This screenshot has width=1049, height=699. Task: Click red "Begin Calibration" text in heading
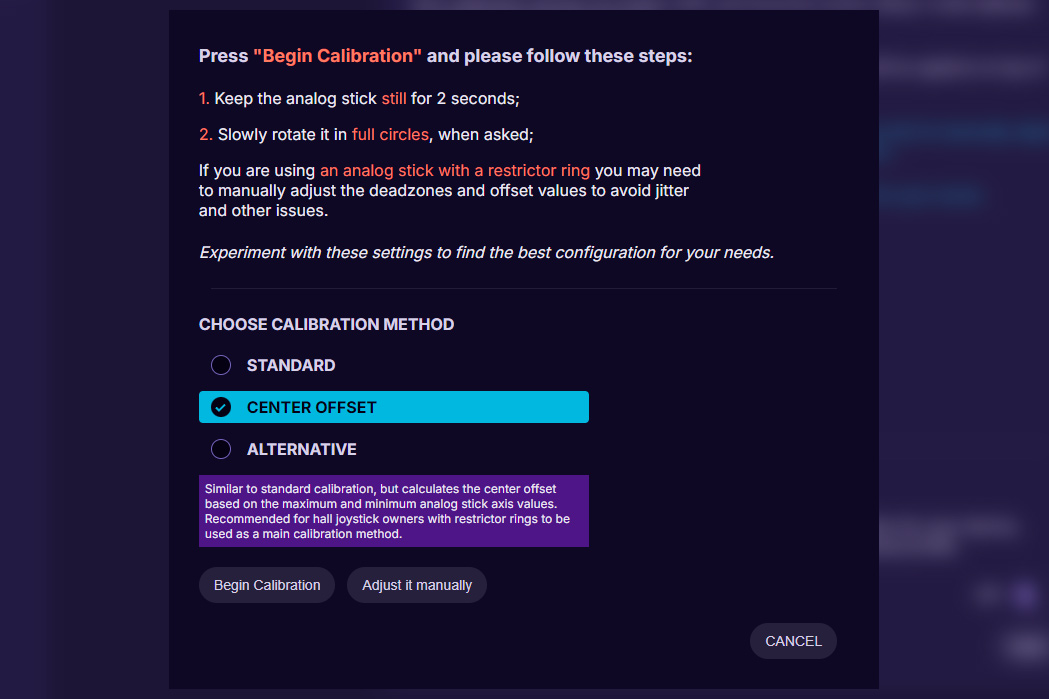(x=337, y=56)
